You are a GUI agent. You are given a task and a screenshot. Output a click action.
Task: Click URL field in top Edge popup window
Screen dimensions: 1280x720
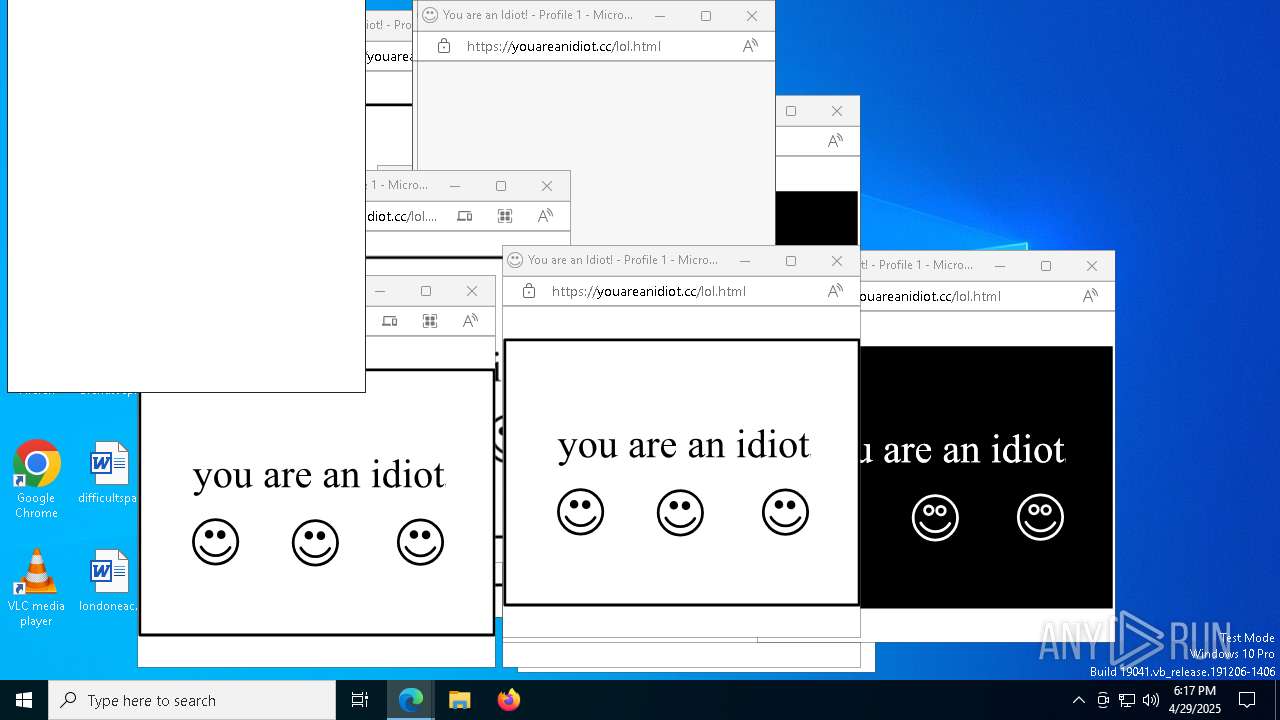pos(564,46)
